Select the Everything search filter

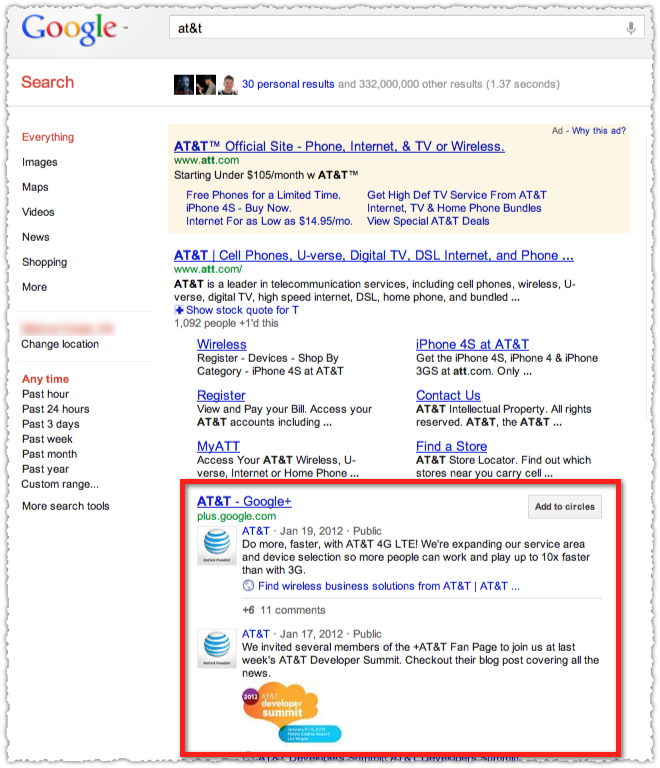(48, 137)
